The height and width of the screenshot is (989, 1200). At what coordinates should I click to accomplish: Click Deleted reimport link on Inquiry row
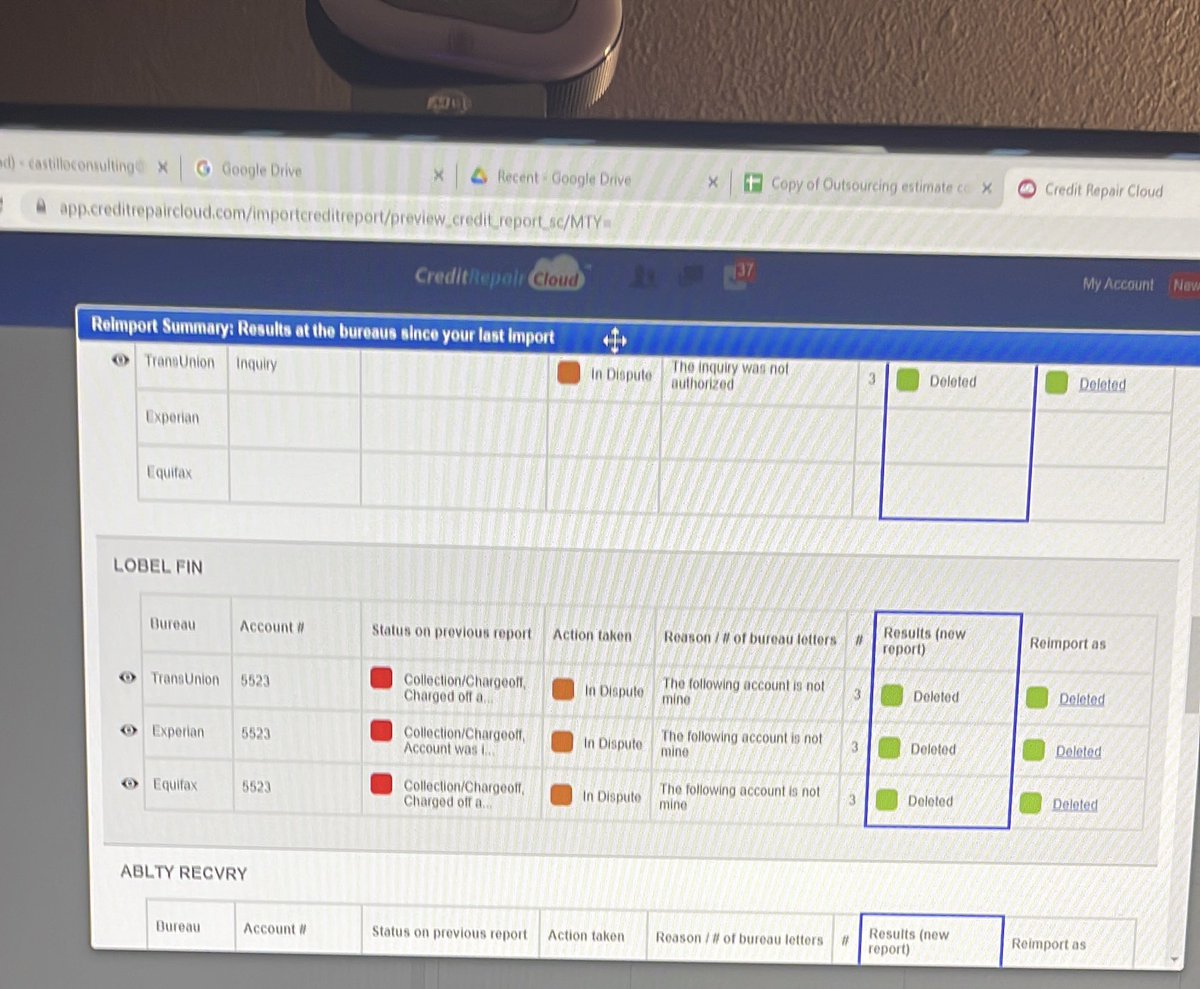point(1102,384)
